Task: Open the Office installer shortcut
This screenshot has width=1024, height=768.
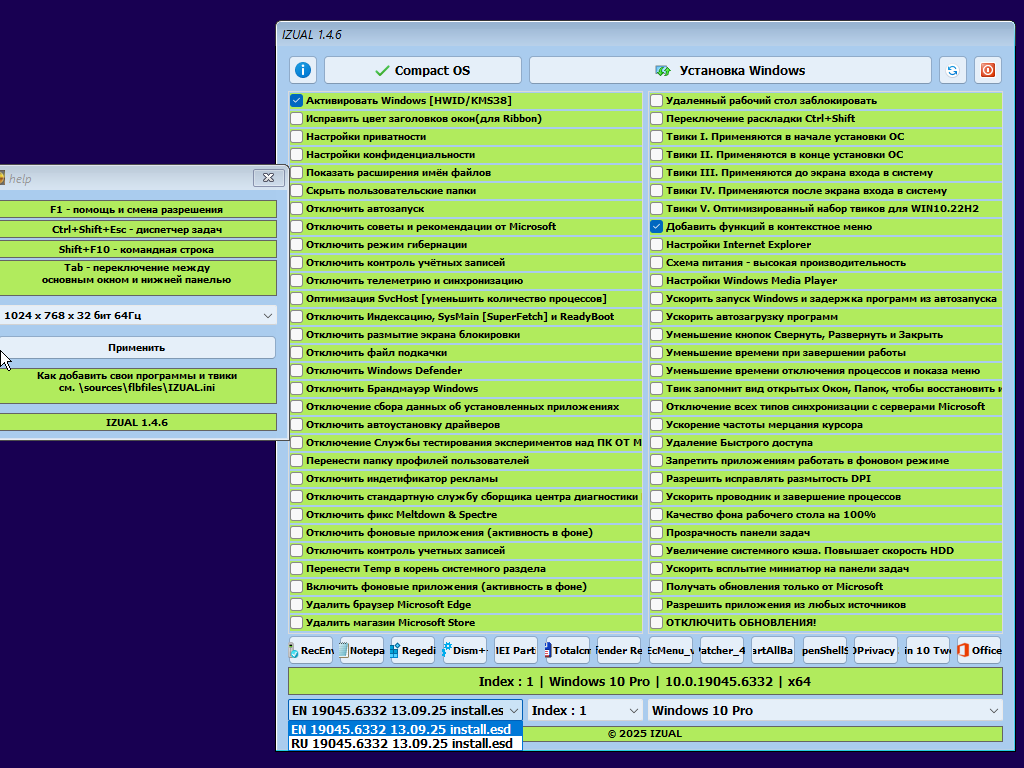Action: click(x=979, y=650)
